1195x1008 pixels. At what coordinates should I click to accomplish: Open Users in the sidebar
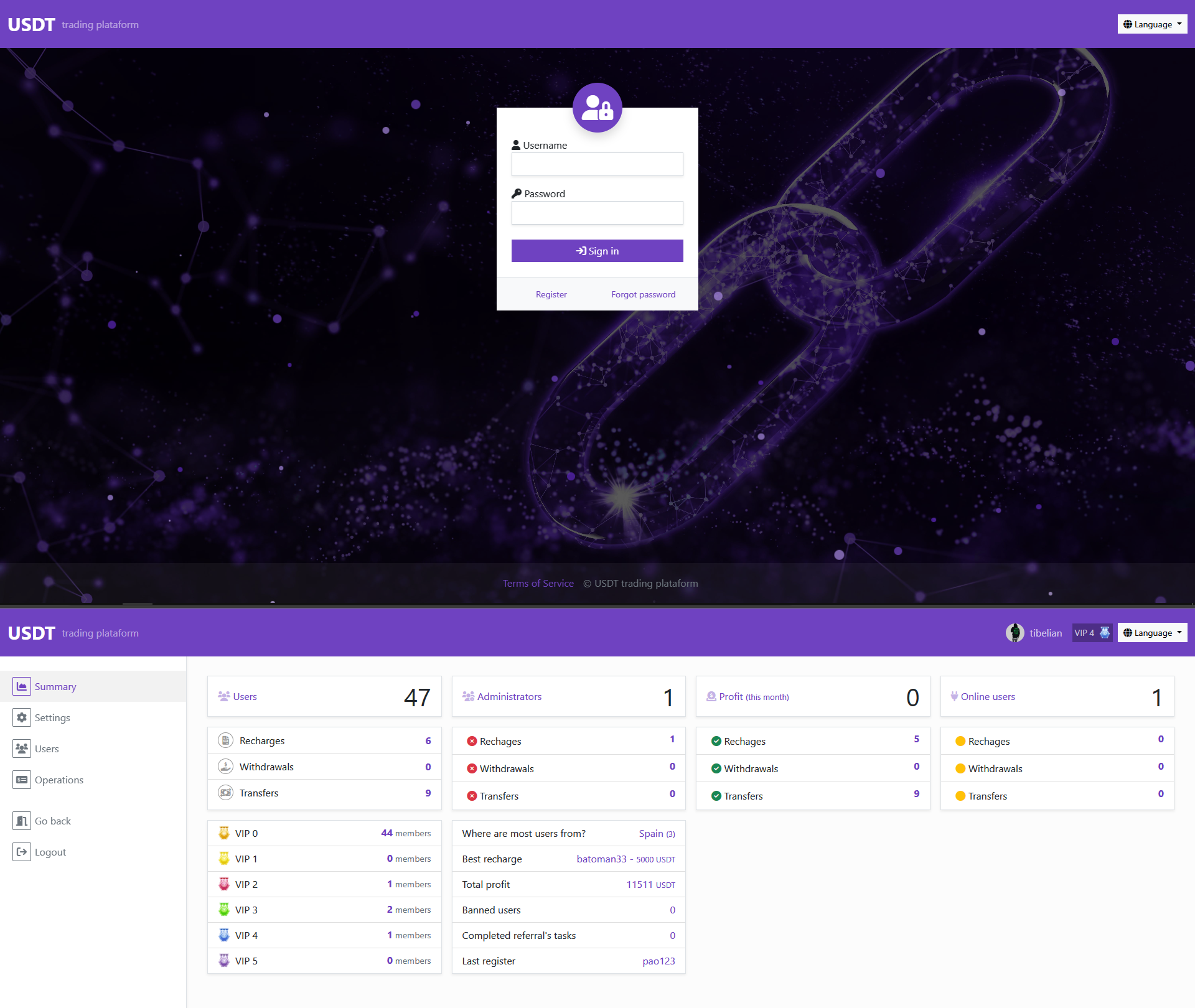pyautogui.click(x=93, y=749)
